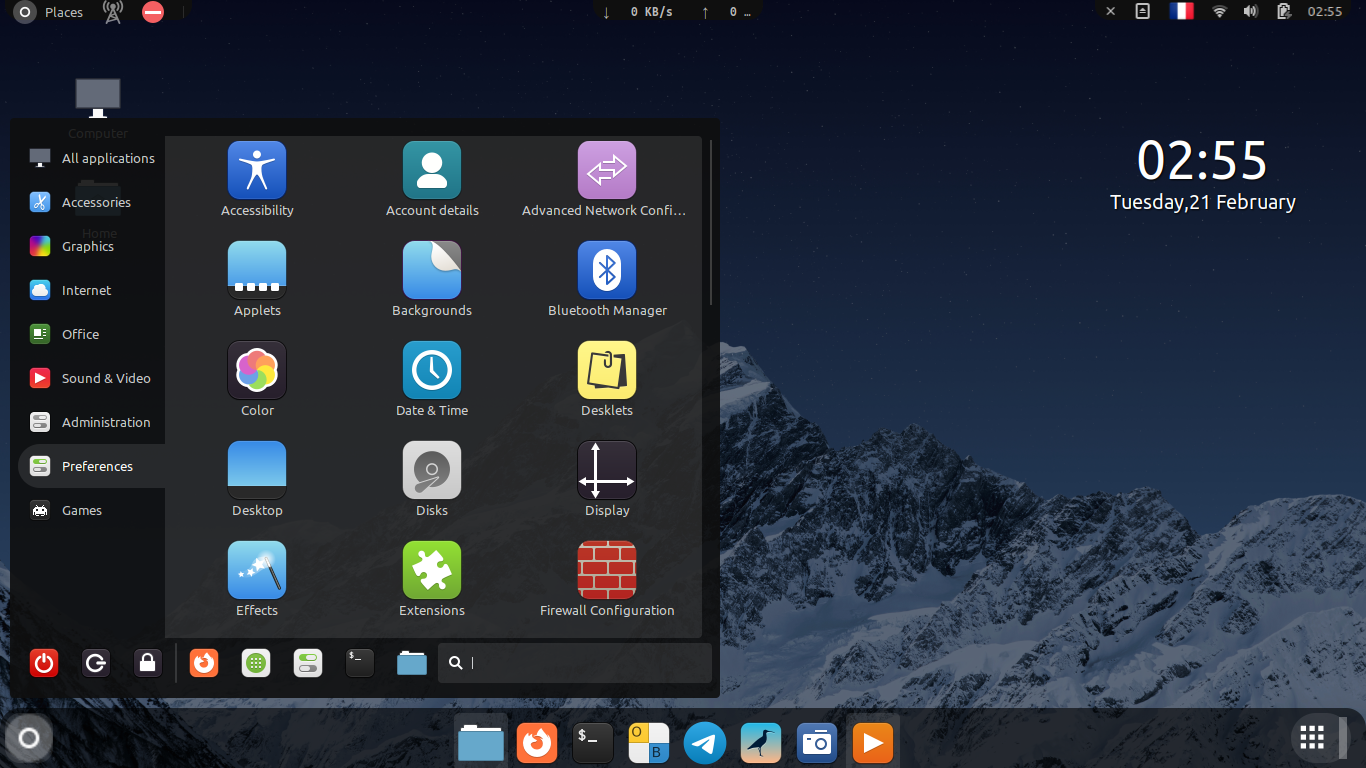Screen dimensions: 1366x768
Task: Launch Telegram from the dock
Action: [x=705, y=743]
